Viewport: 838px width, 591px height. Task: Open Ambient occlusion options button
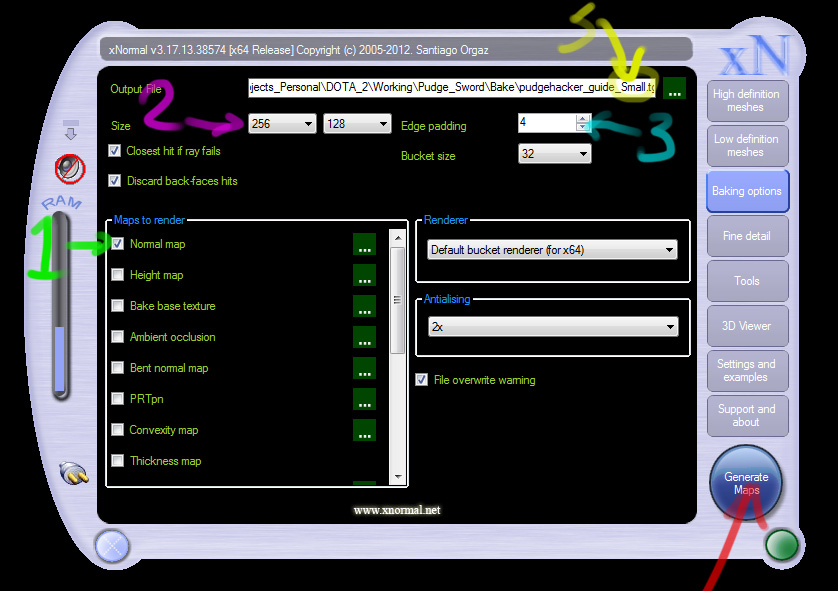(x=364, y=337)
